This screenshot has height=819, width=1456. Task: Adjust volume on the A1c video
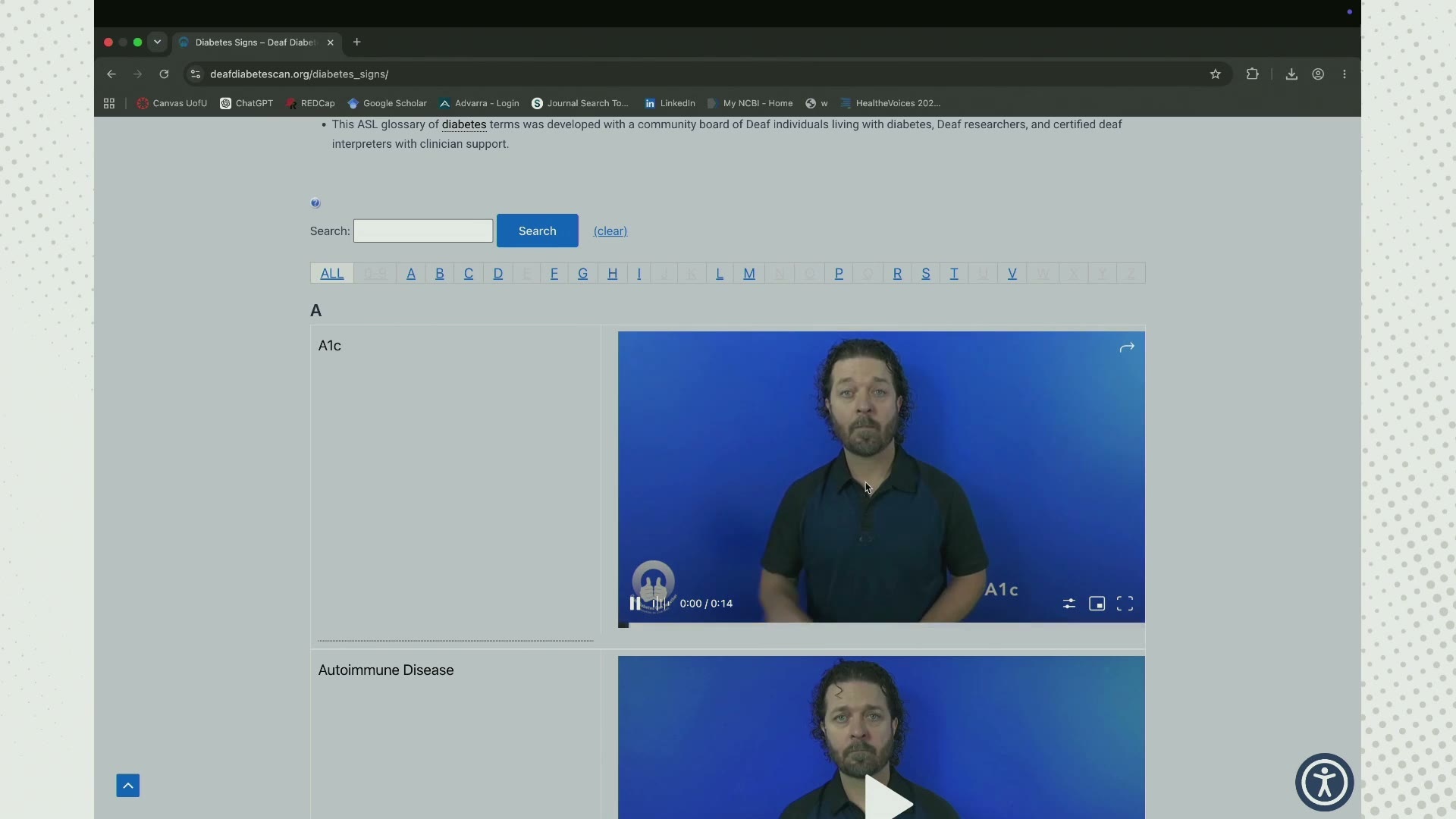point(661,604)
